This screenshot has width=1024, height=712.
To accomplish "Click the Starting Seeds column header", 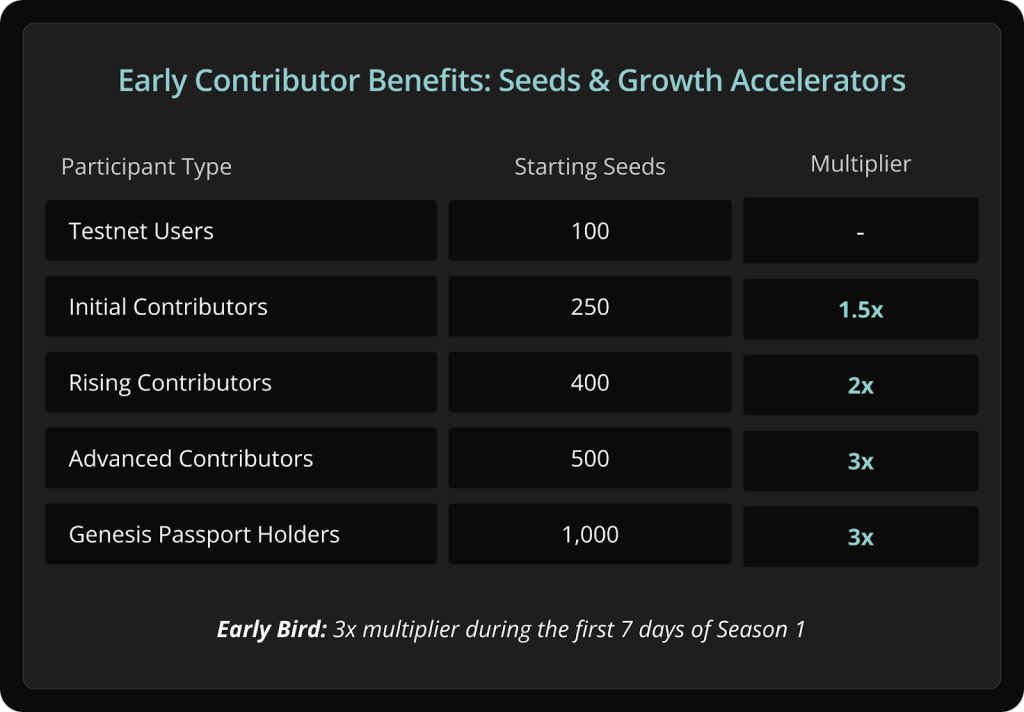I will coord(590,167).
